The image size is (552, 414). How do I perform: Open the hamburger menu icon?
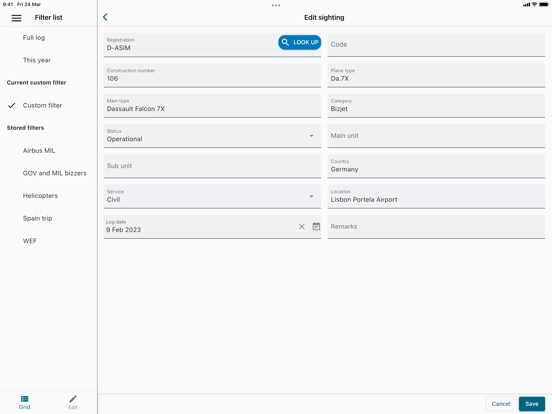point(17,18)
